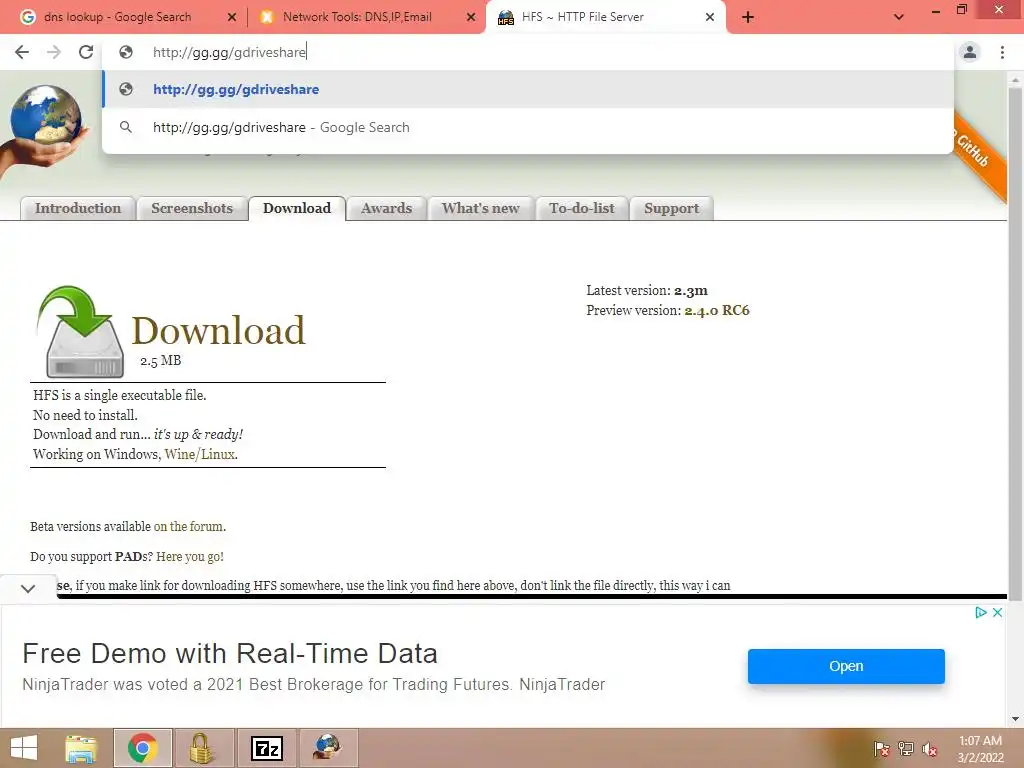
Task: Open the Support page tab
Action: point(671,208)
